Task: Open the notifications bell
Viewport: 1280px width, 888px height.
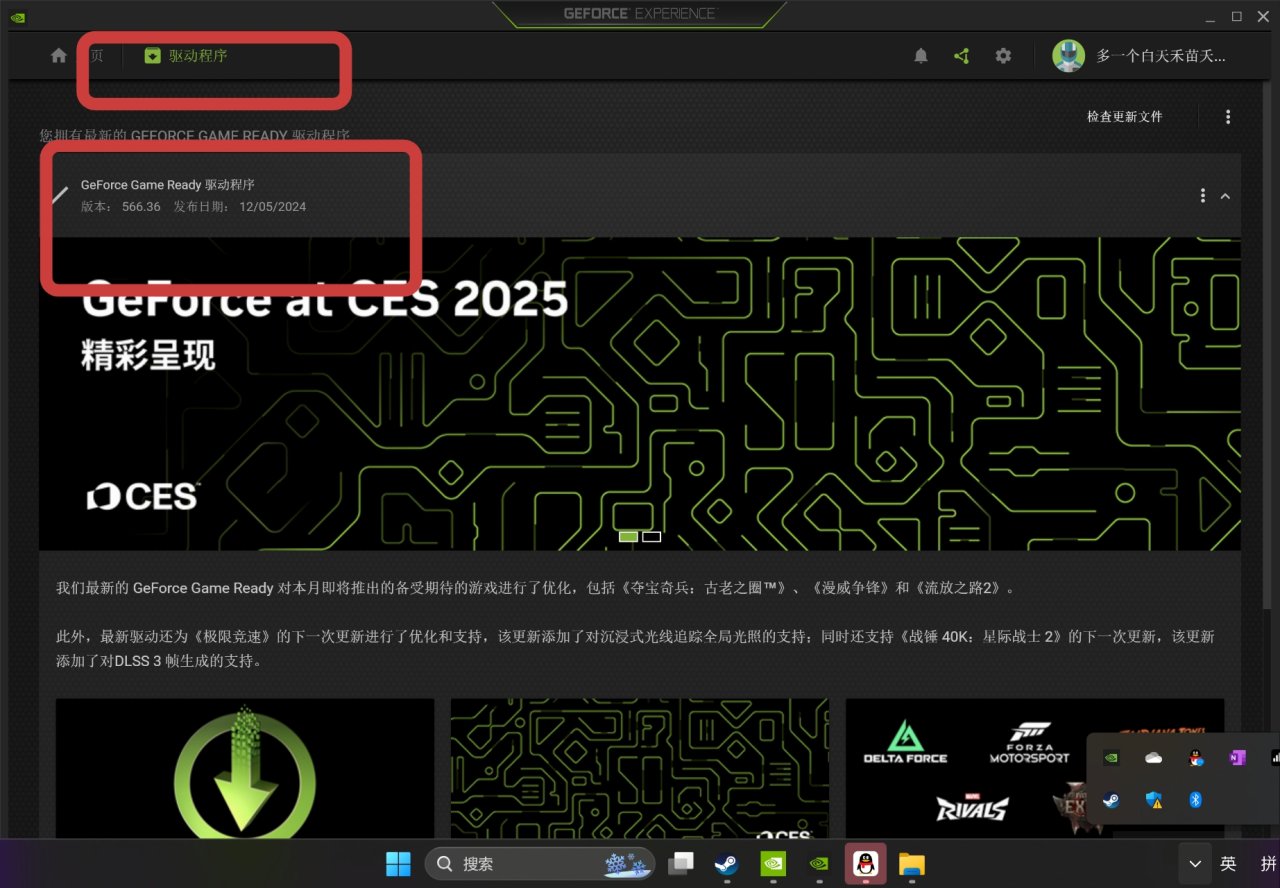Action: coord(921,56)
